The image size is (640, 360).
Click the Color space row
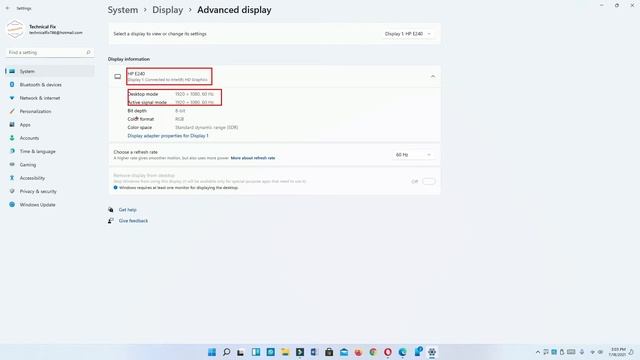pyautogui.click(x=182, y=127)
